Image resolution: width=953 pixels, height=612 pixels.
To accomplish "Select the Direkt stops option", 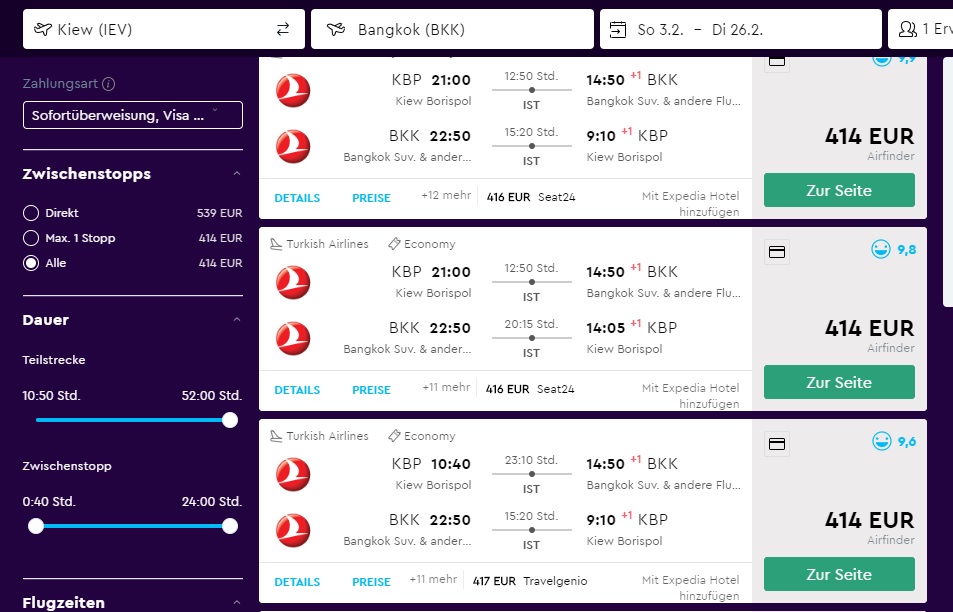I will pos(31,213).
